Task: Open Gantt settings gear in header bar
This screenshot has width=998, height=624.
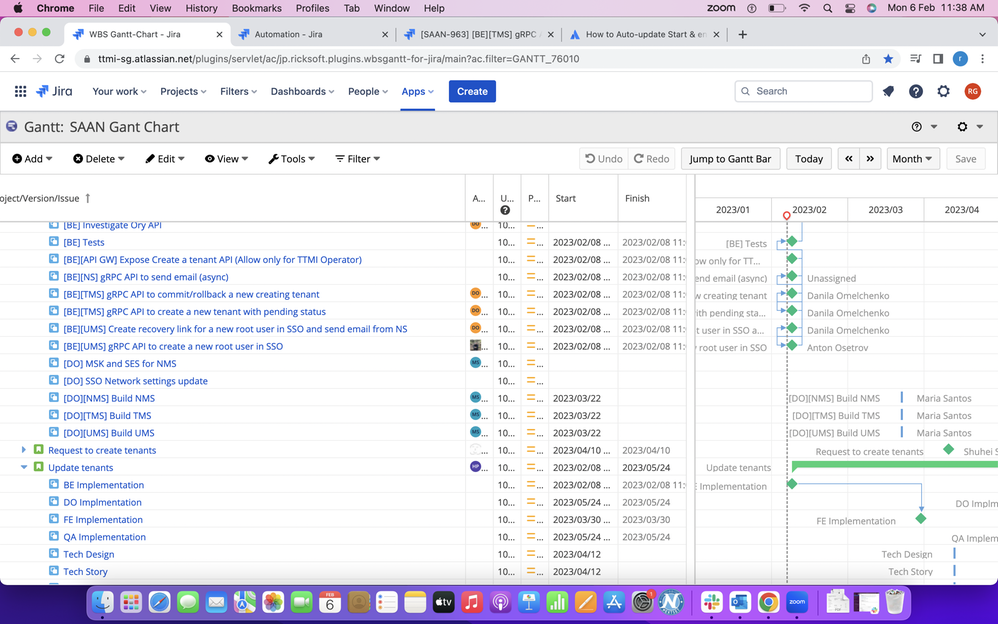Action: coord(969,127)
